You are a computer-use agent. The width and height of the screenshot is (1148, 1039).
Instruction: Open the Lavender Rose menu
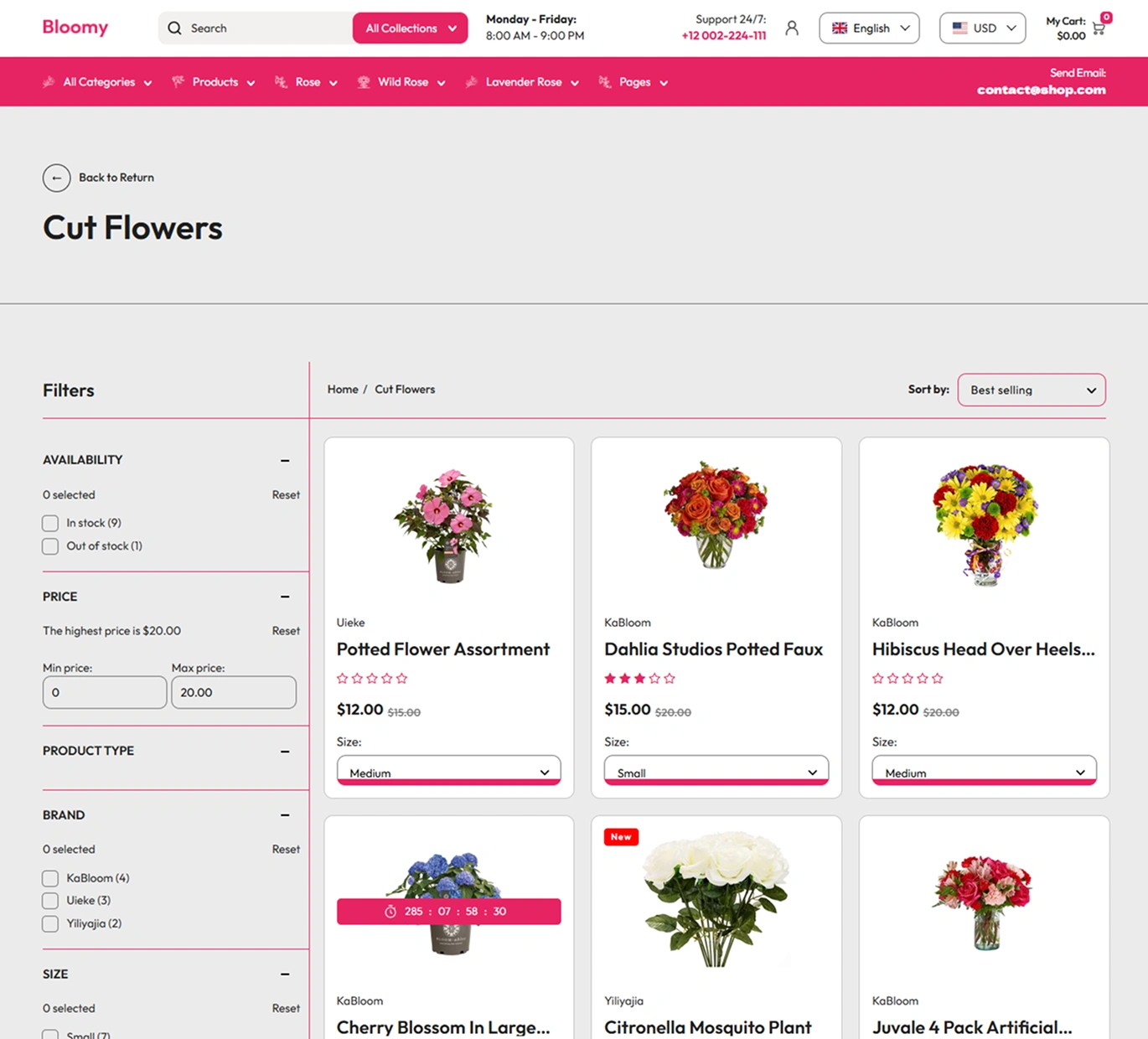pyautogui.click(x=523, y=82)
